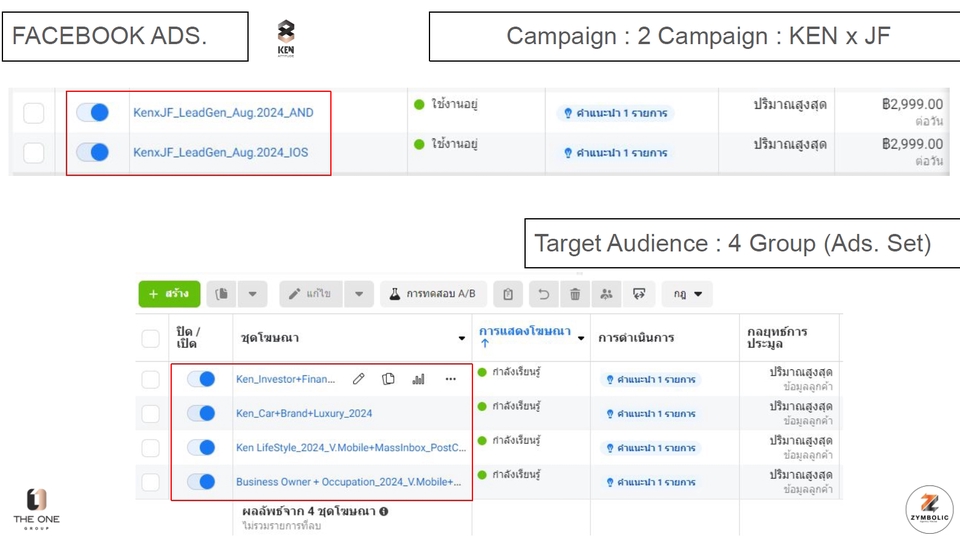The width and height of the screenshot is (960, 541).
Task: Open the Ken LifeStyle_2024_V.Mobile+MassInbox ad set link
Action: tap(351, 447)
